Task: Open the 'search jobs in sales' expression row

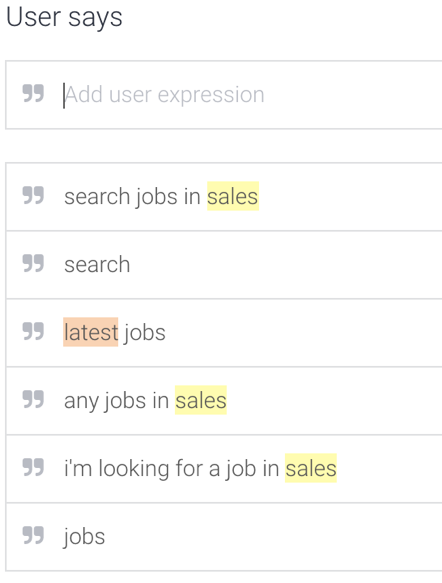Action: pyautogui.click(x=224, y=197)
